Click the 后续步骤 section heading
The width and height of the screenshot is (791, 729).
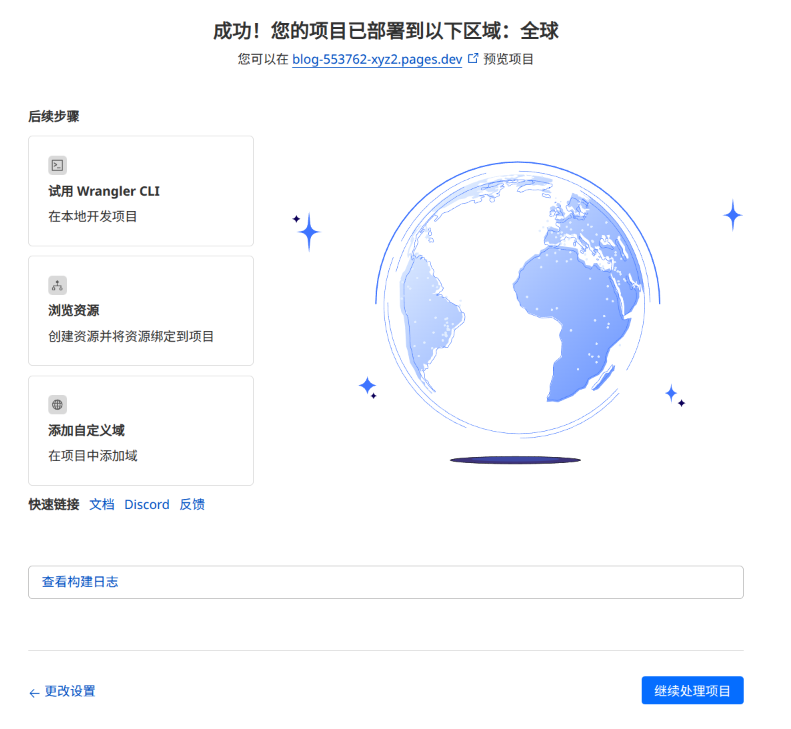54,116
